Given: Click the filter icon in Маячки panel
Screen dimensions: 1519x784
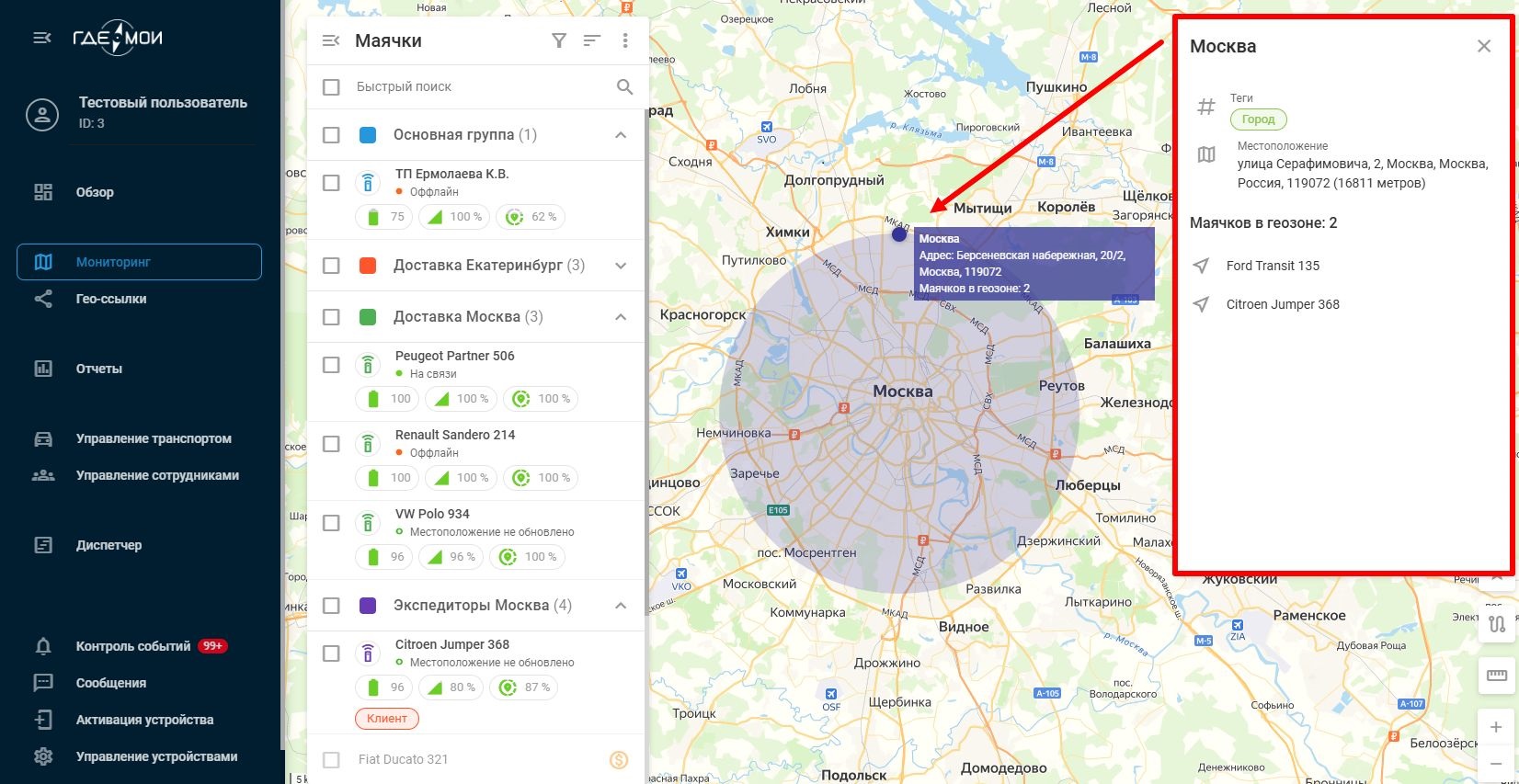Looking at the screenshot, I should (x=558, y=40).
